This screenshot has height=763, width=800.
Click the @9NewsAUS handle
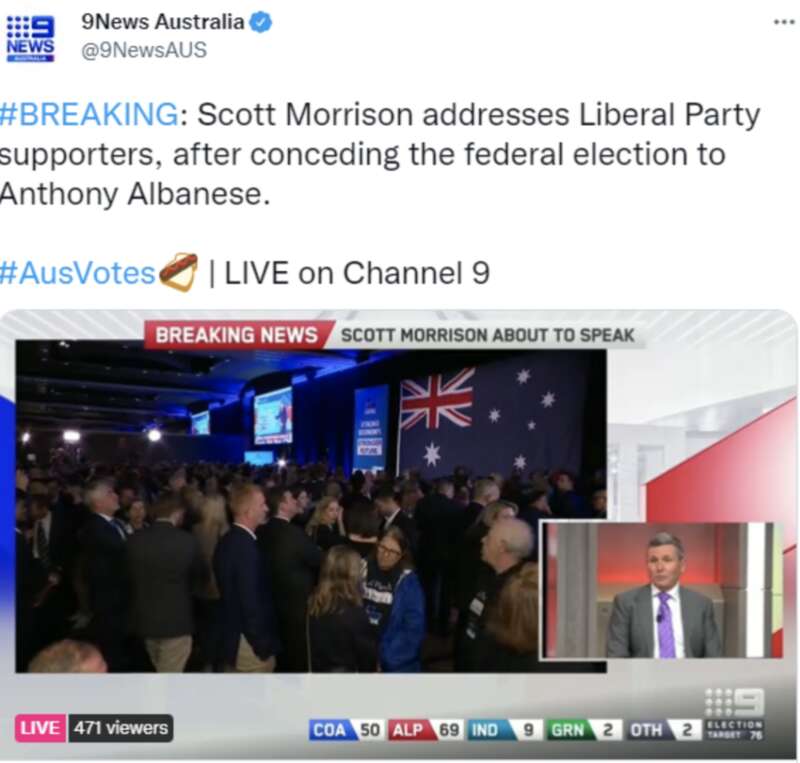pos(144,50)
